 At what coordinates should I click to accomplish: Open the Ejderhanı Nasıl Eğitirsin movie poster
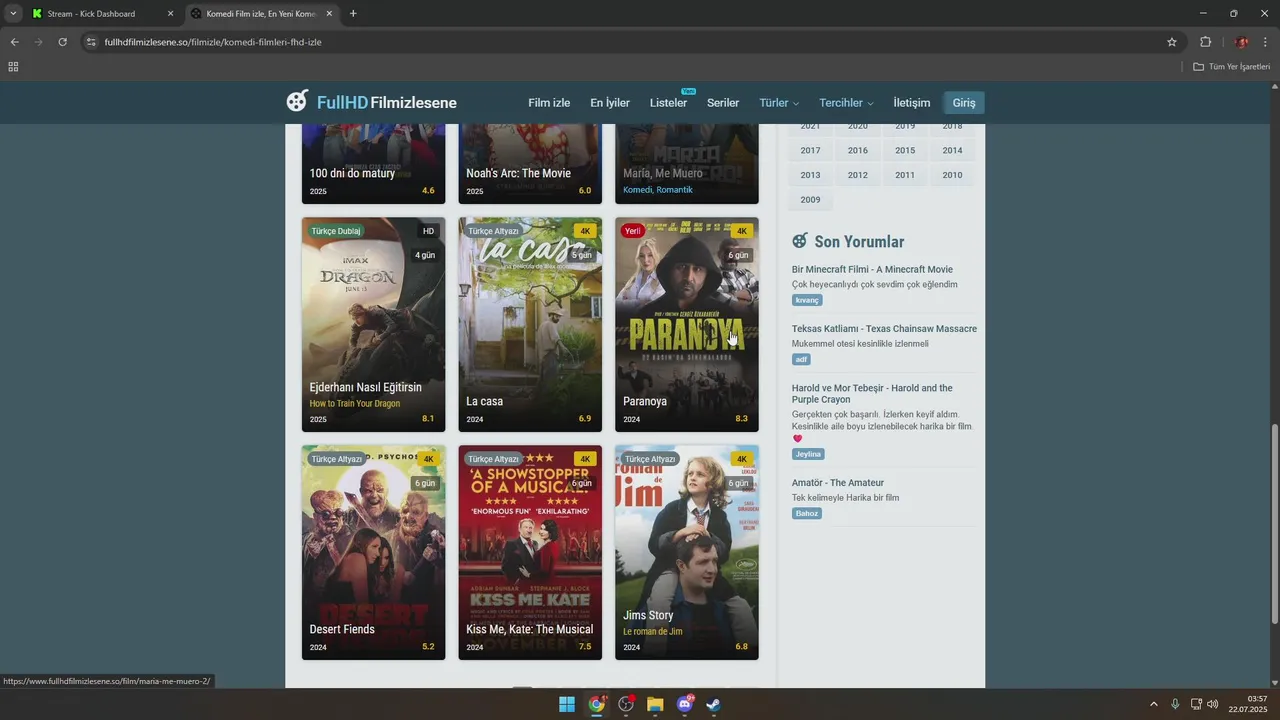pyautogui.click(x=373, y=324)
